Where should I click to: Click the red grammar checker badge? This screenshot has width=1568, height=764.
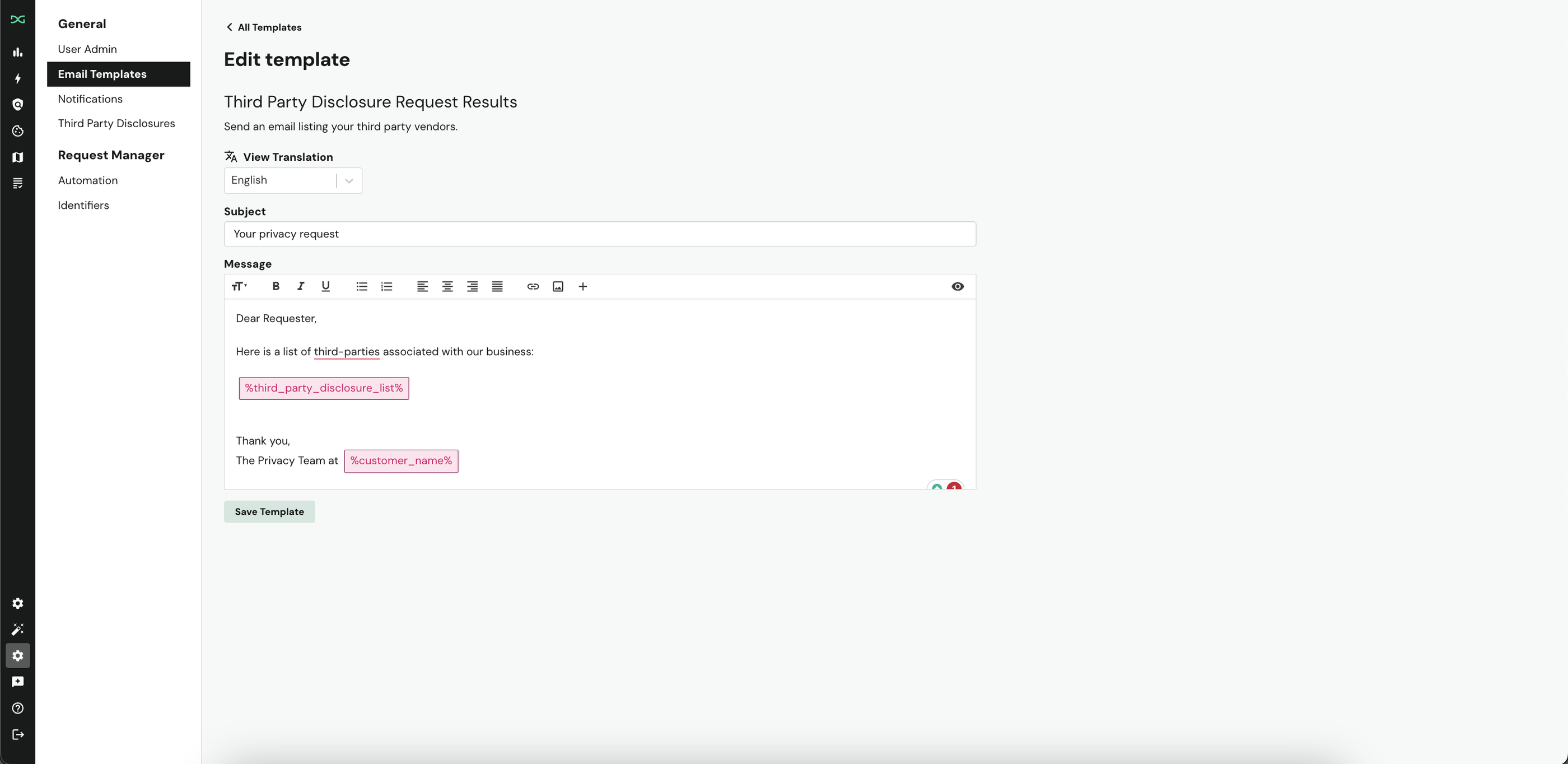click(954, 486)
